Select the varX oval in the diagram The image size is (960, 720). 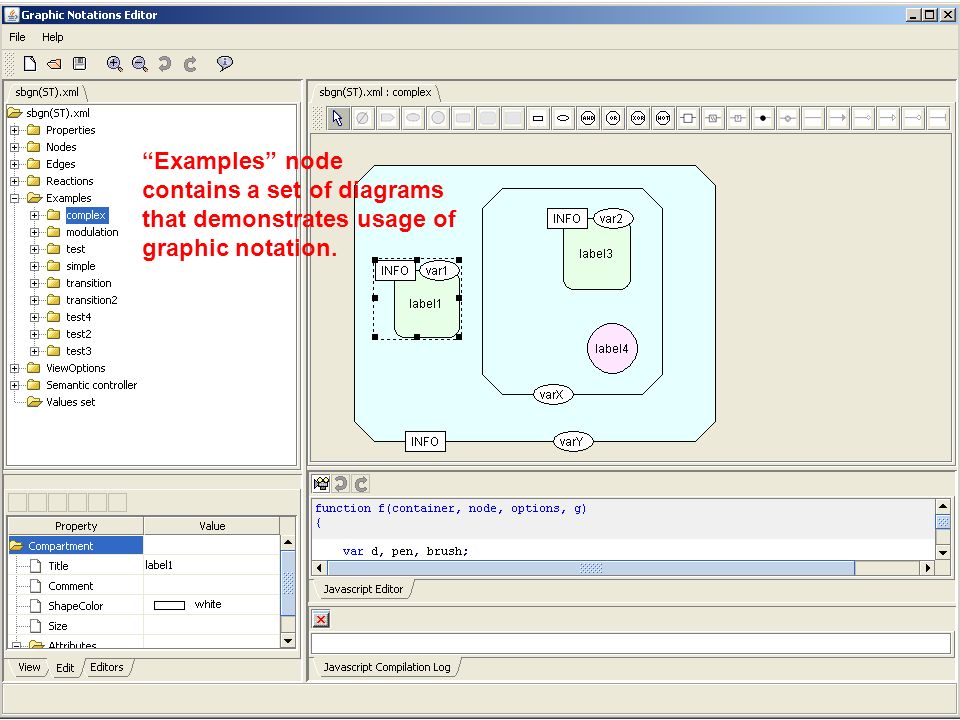point(553,395)
